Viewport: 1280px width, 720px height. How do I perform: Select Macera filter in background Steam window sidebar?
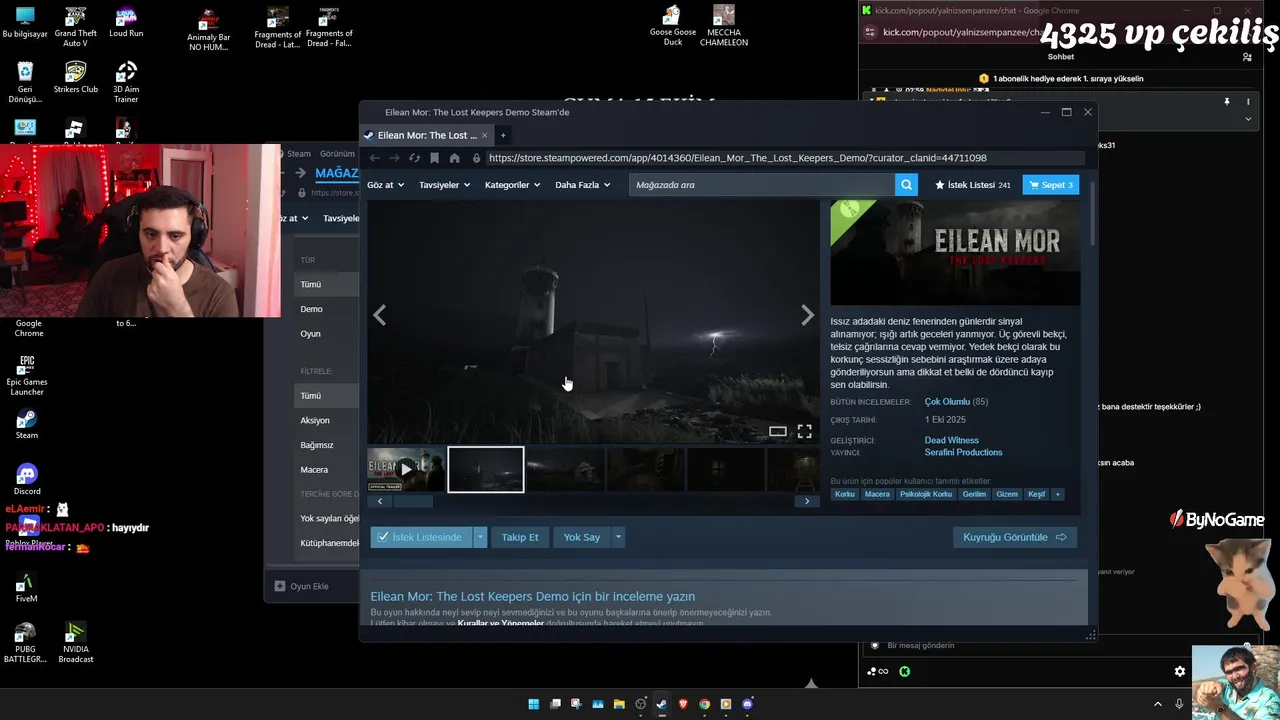pyautogui.click(x=314, y=470)
